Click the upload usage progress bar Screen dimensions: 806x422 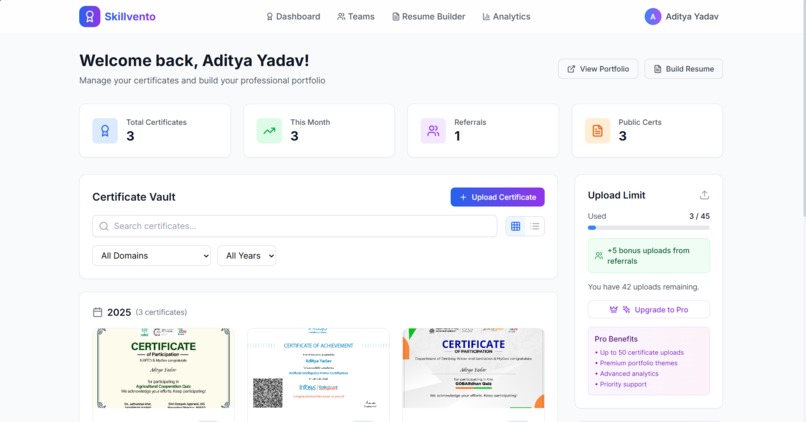[649, 228]
